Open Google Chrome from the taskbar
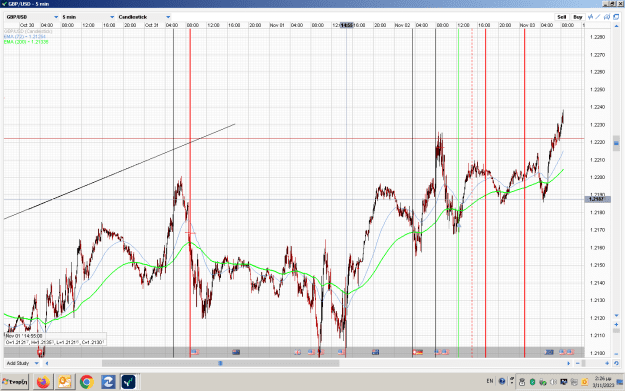Image resolution: width=625 pixels, height=391 pixels. (86, 382)
